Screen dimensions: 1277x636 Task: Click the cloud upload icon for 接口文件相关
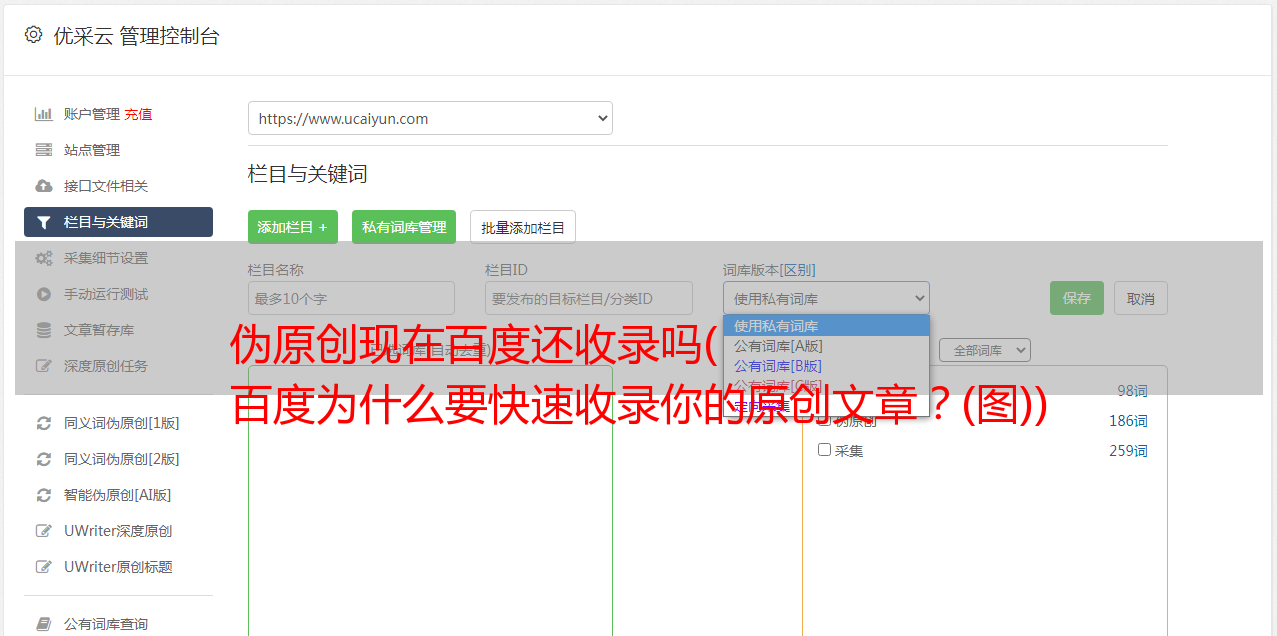44,186
